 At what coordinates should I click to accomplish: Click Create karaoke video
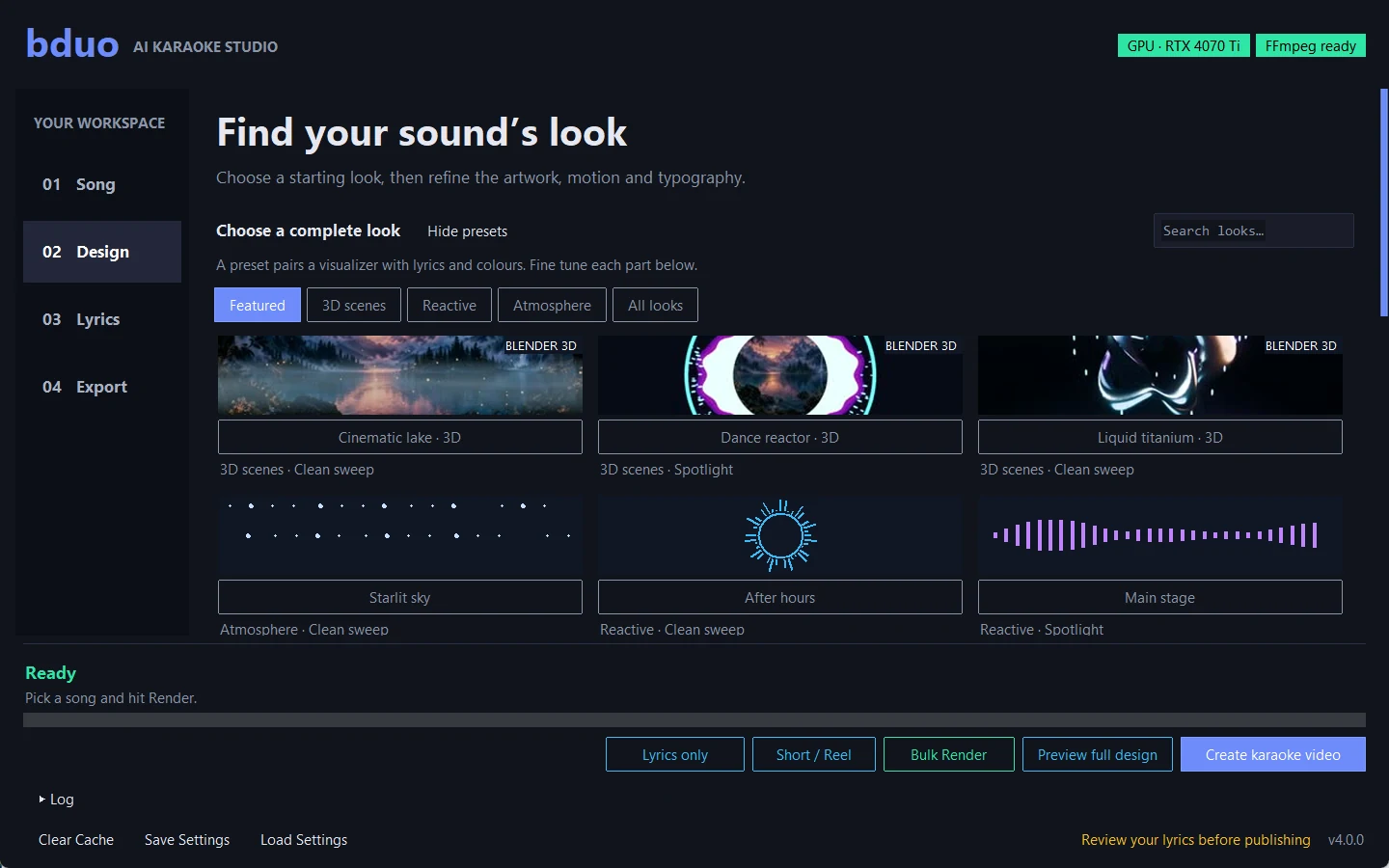[1273, 754]
